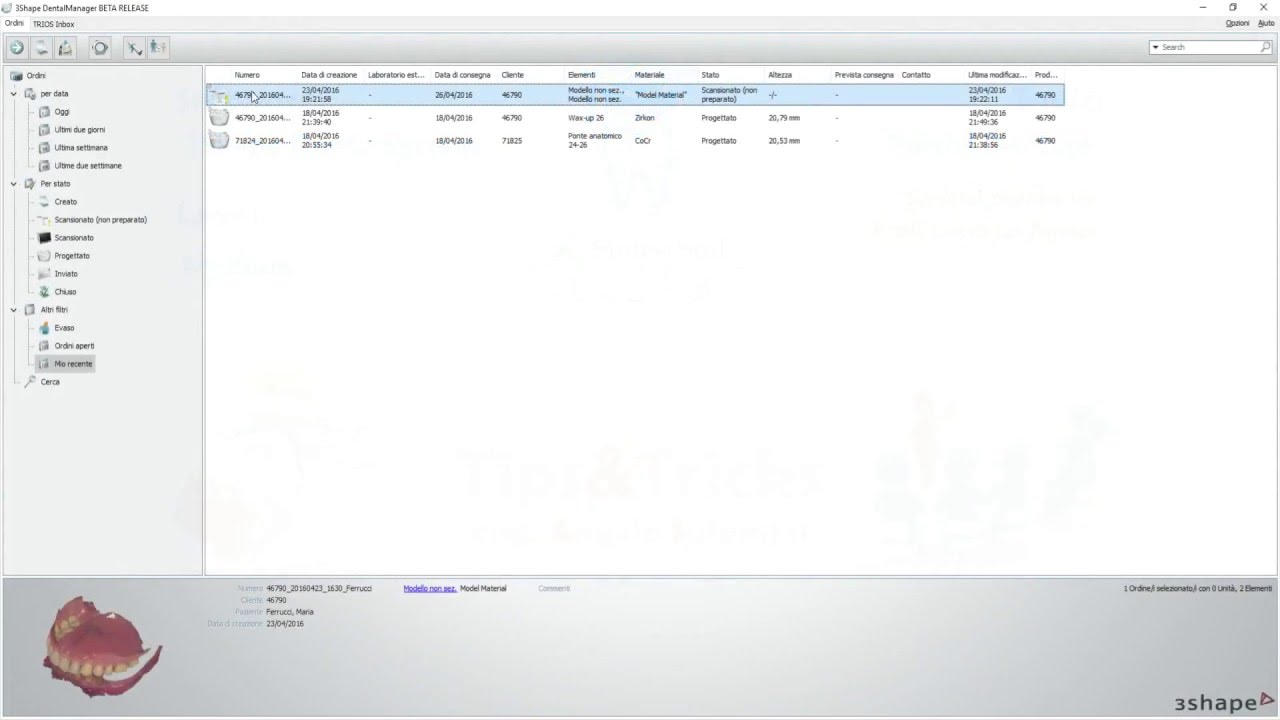Switch to the TRIOS Inbox tab
1280x720 pixels.
coord(54,23)
